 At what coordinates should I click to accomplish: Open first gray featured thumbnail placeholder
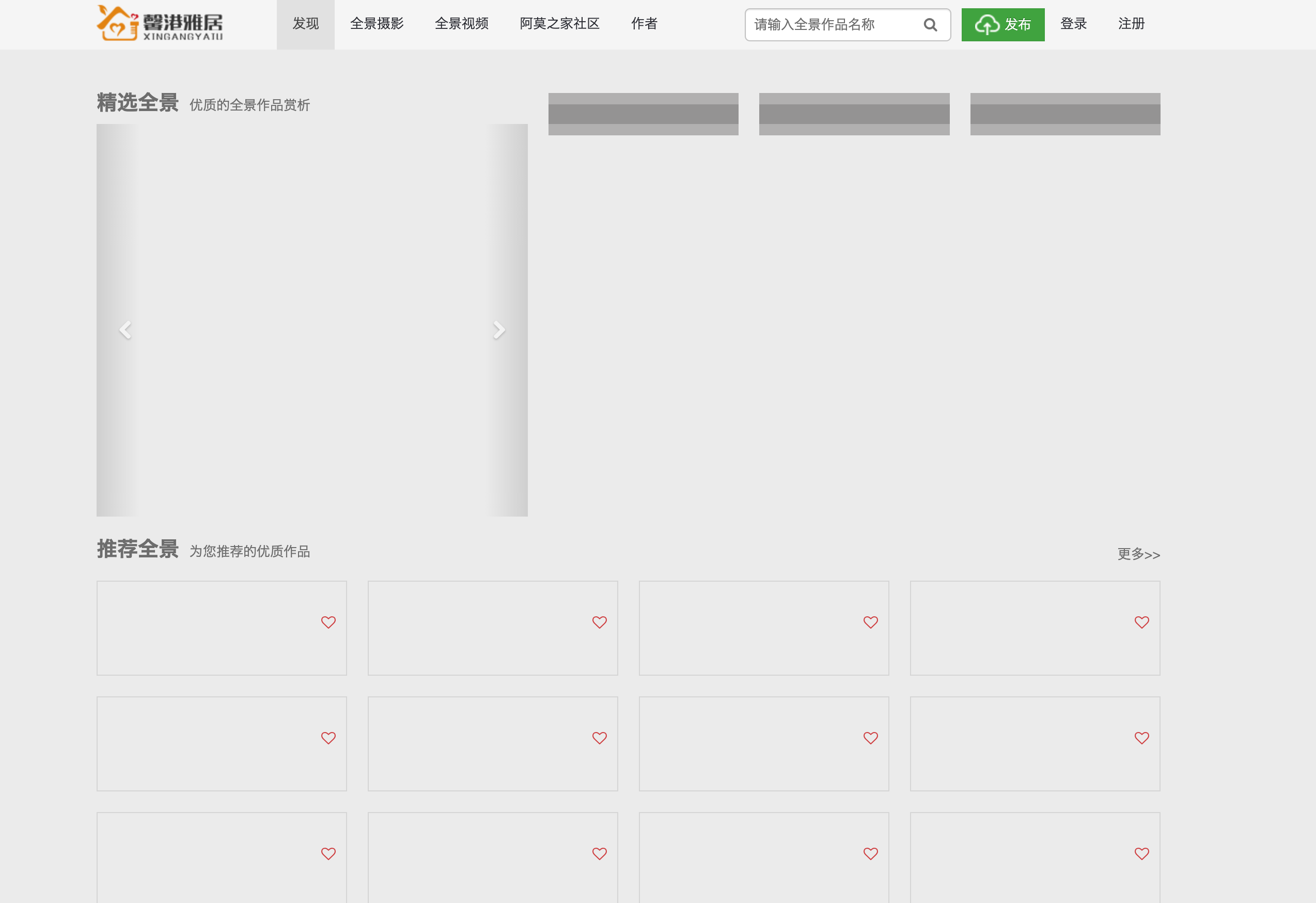pyautogui.click(x=643, y=114)
